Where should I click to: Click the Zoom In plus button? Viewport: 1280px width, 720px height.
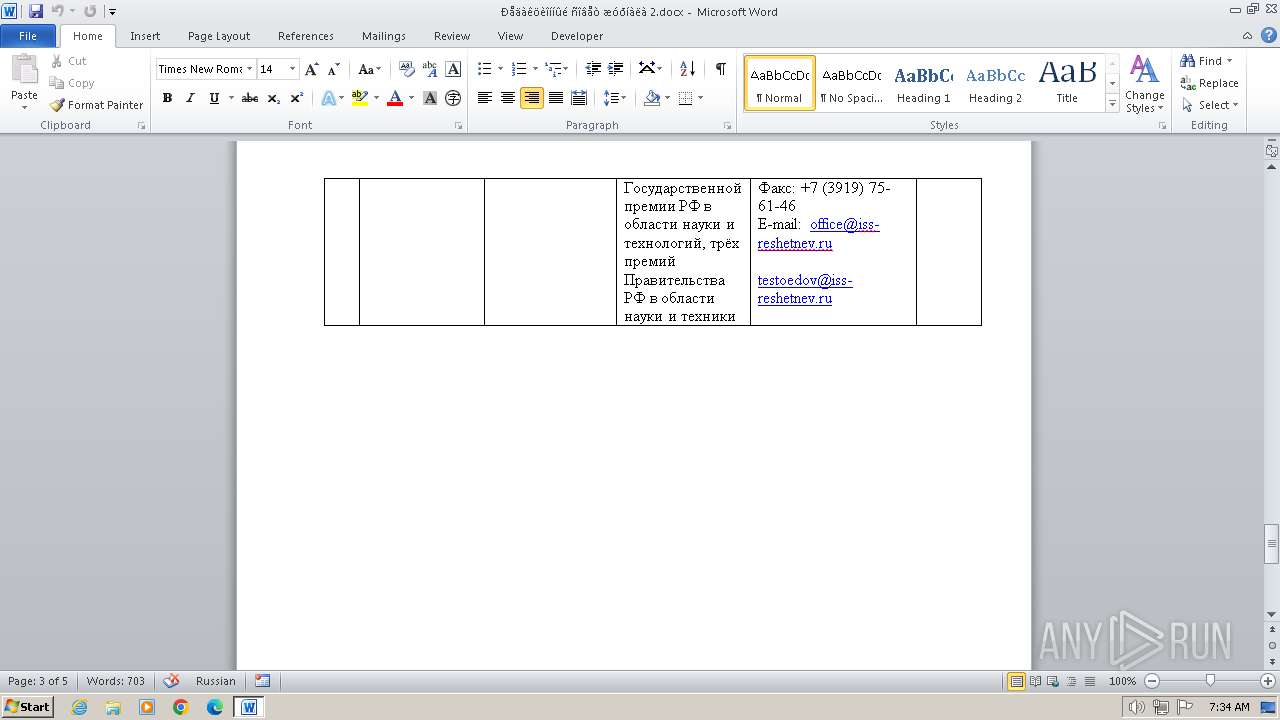pos(1268,681)
